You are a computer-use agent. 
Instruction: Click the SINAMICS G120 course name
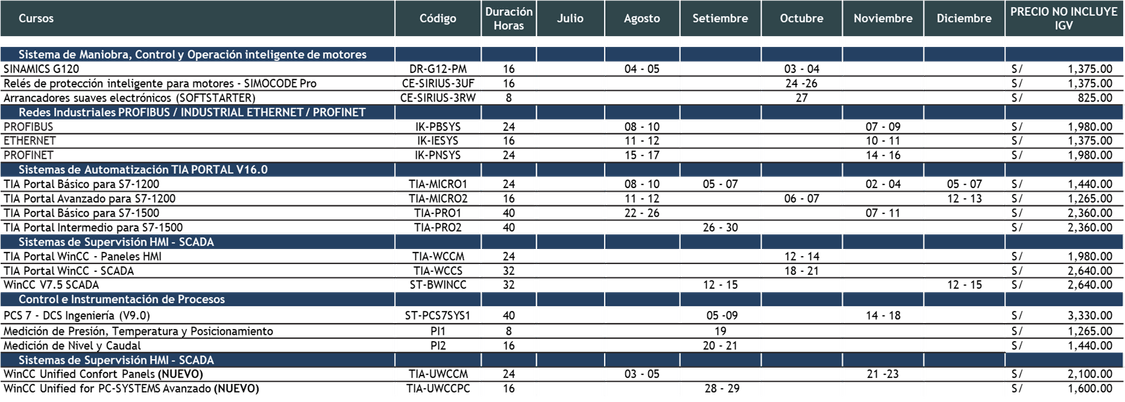tap(35, 68)
